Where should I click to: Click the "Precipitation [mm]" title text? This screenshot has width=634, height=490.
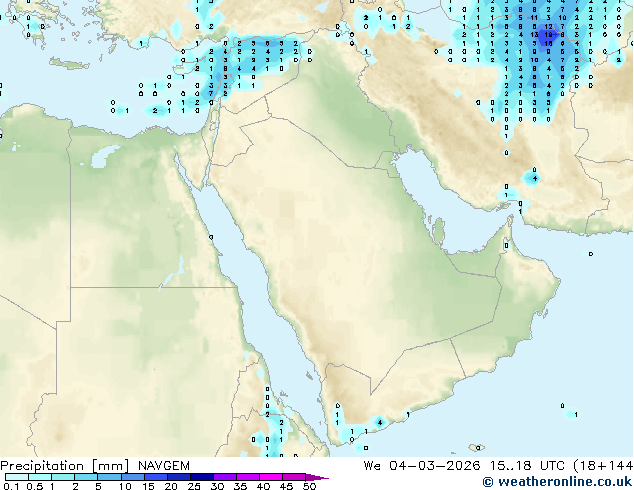pyautogui.click(x=65, y=466)
